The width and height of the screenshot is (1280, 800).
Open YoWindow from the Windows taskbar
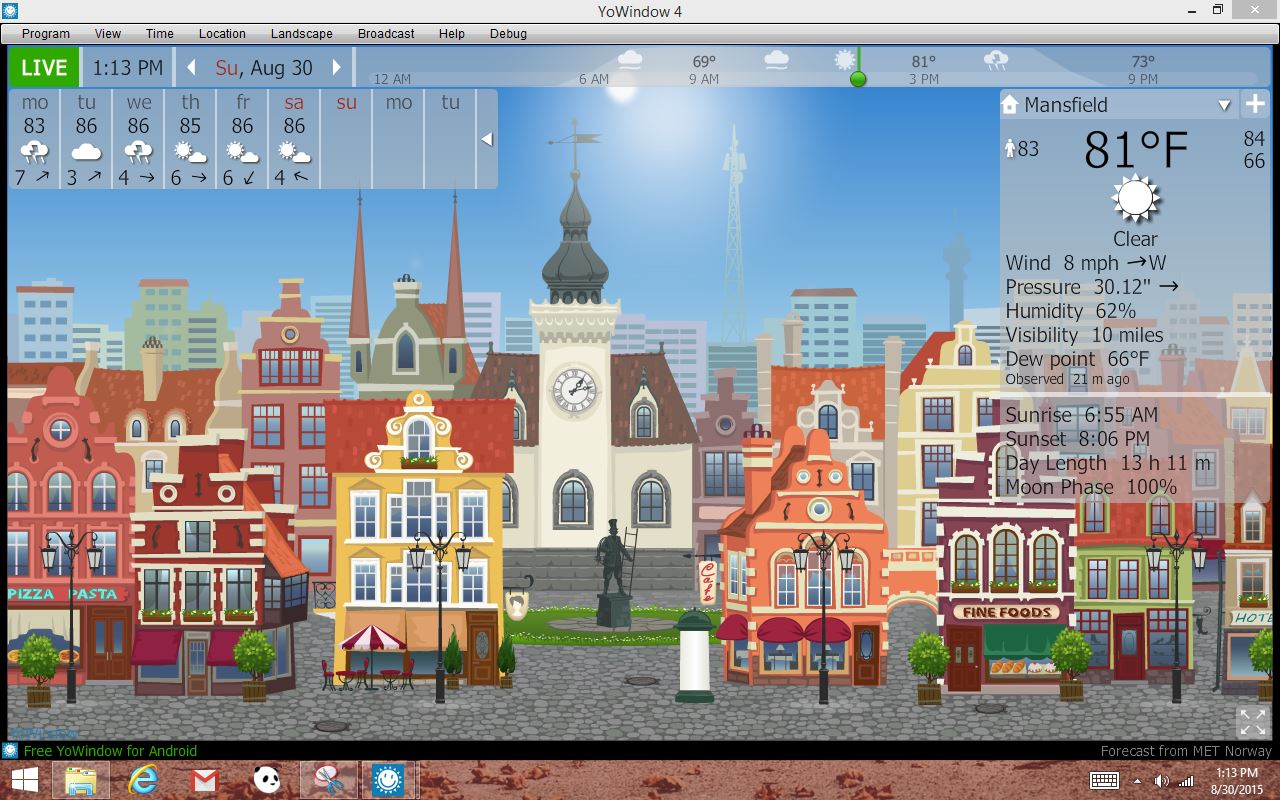387,779
